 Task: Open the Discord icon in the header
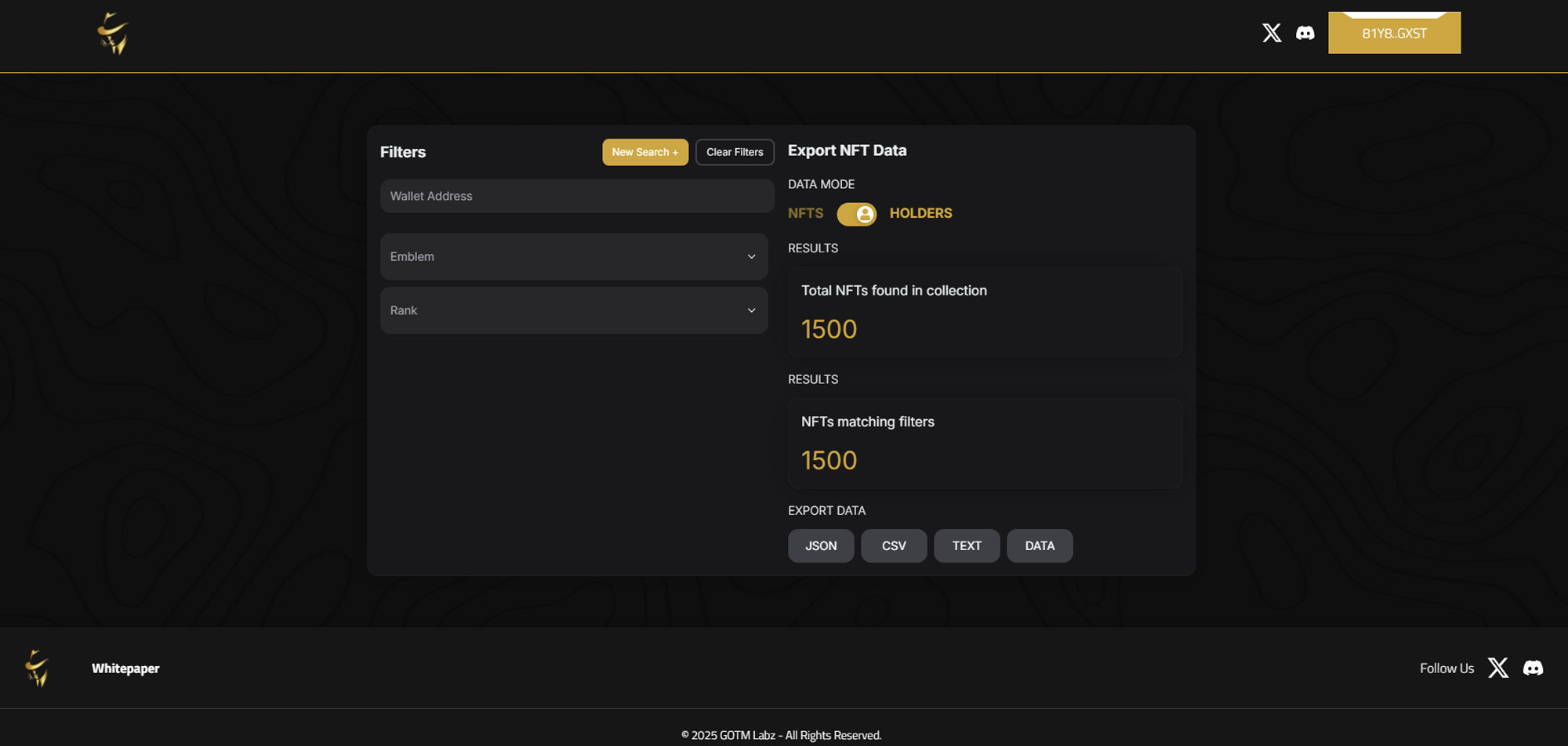(1305, 33)
